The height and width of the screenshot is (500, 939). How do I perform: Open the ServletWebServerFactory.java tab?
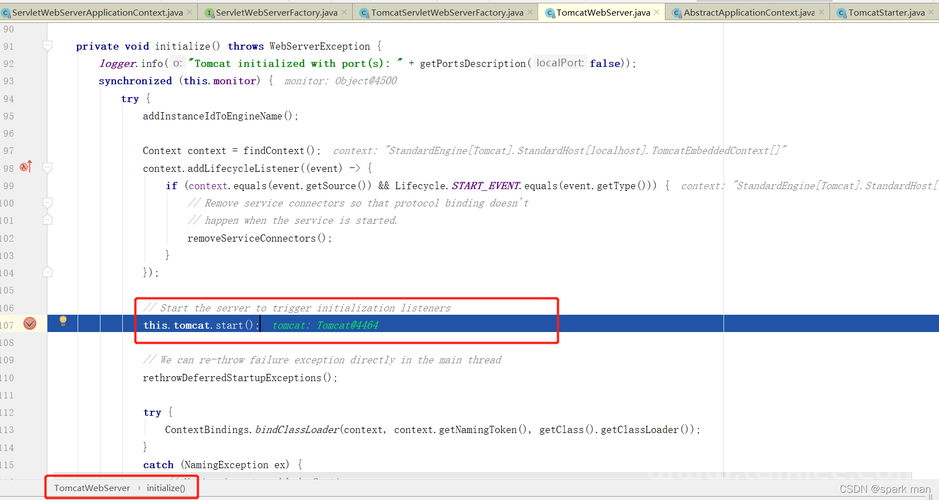click(x=277, y=13)
